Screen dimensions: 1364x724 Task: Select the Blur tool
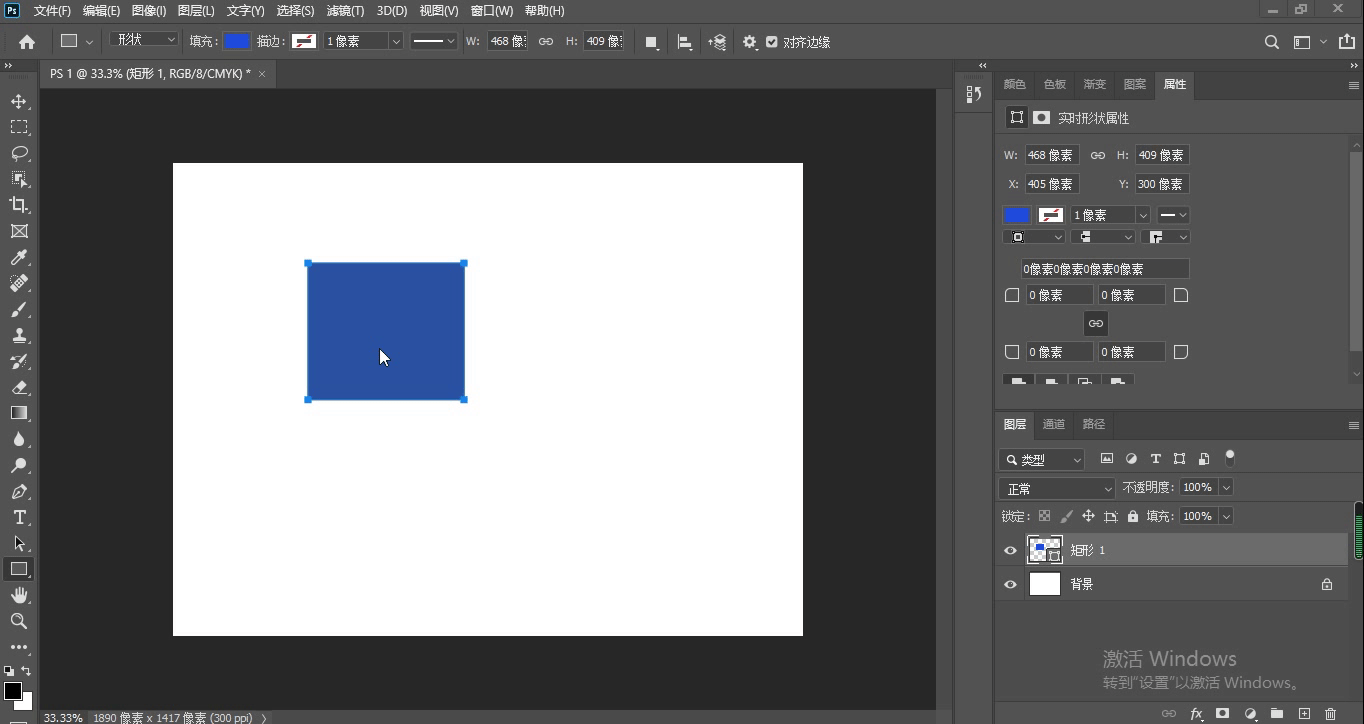(x=19, y=439)
